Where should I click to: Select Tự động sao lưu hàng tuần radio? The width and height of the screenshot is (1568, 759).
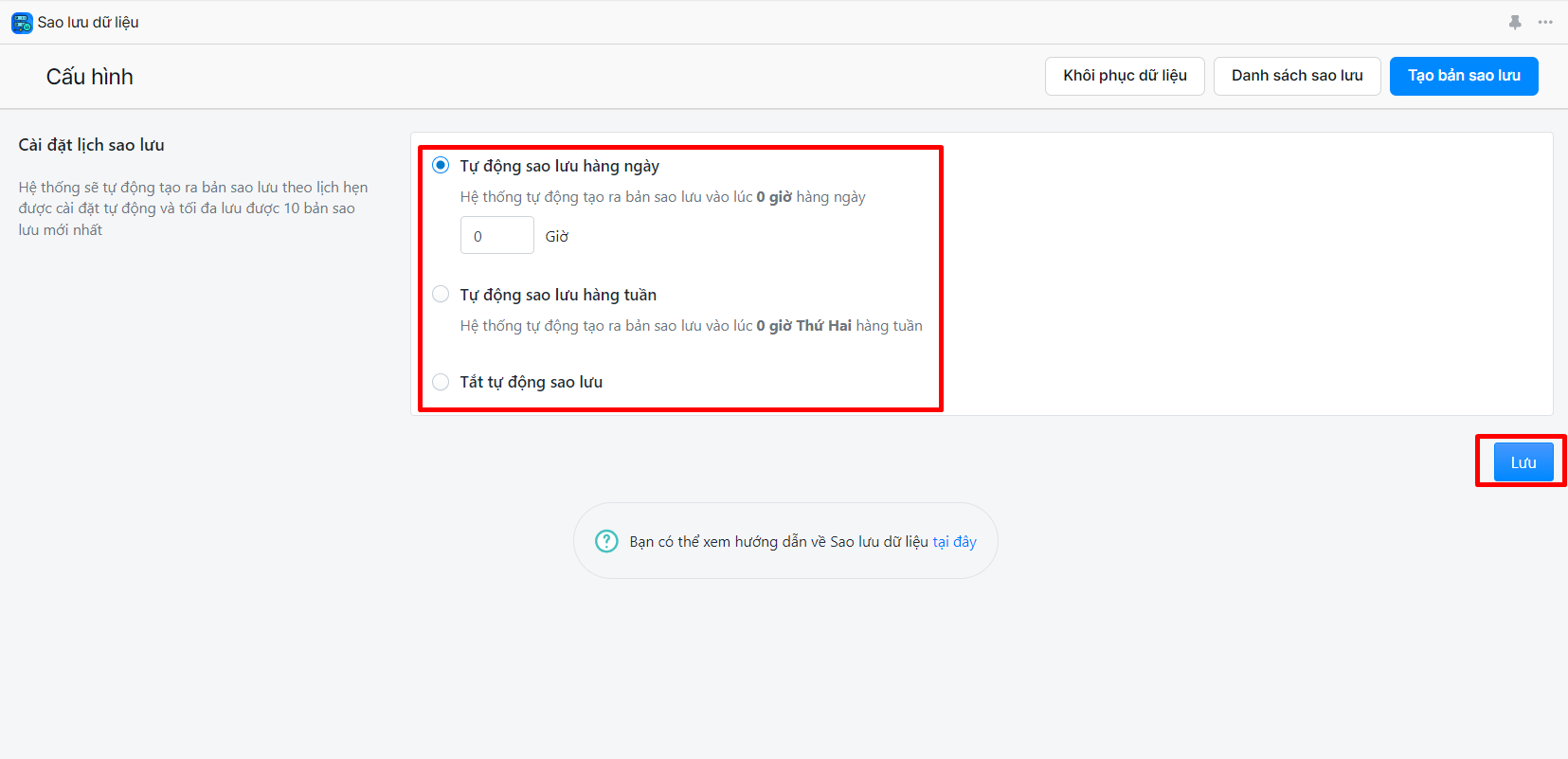point(441,294)
